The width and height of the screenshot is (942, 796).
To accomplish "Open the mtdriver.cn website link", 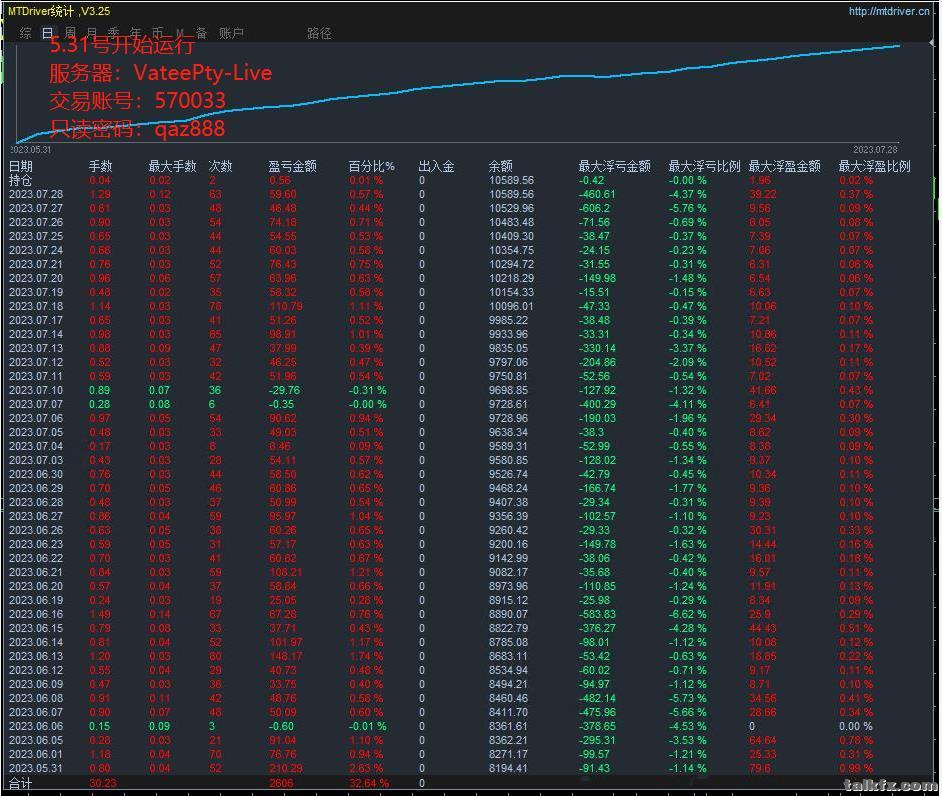I will pyautogui.click(x=889, y=11).
